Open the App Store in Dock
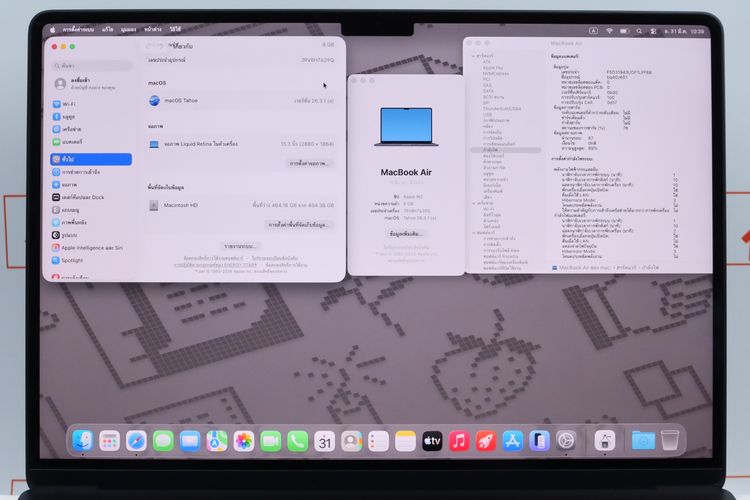Image resolution: width=750 pixels, height=500 pixels. (x=512, y=441)
